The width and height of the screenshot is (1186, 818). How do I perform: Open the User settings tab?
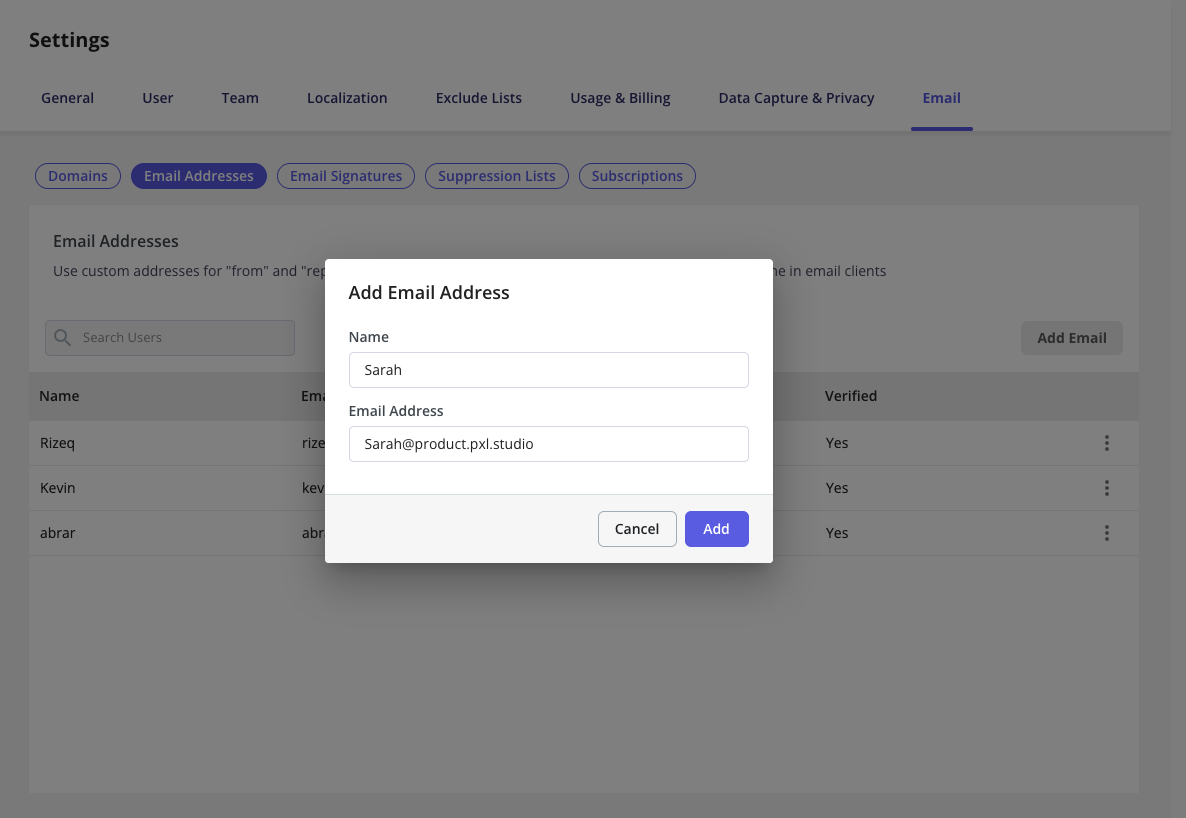click(x=157, y=98)
